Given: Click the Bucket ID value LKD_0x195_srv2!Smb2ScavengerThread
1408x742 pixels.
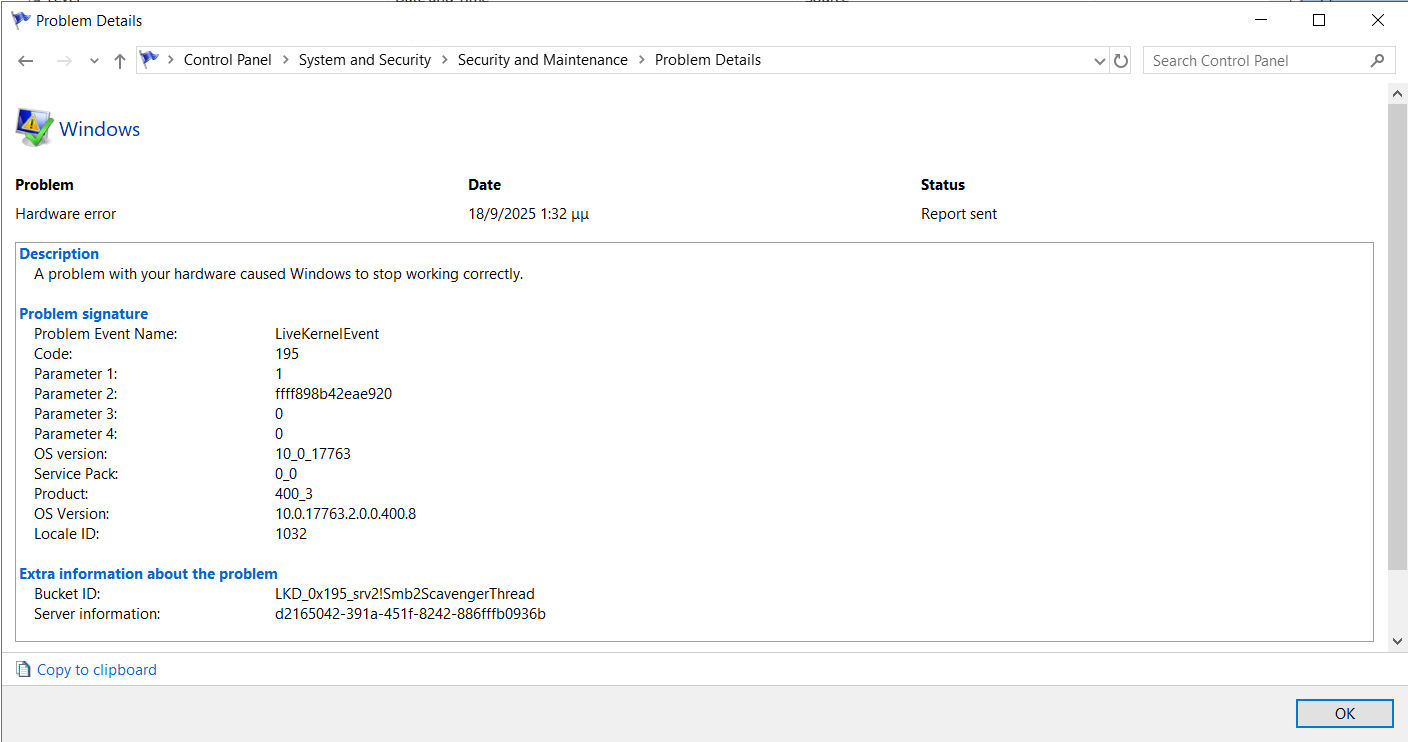Looking at the screenshot, I should (x=405, y=594).
